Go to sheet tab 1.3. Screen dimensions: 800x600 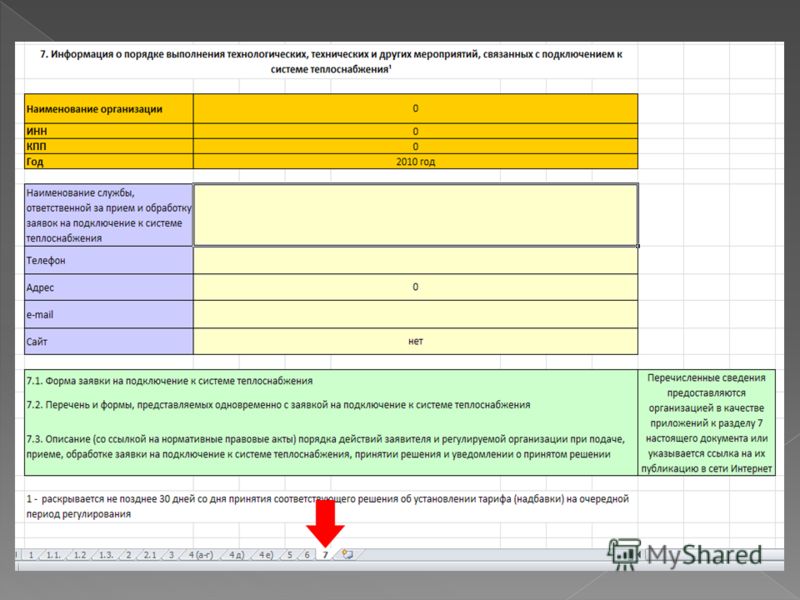tap(106, 555)
